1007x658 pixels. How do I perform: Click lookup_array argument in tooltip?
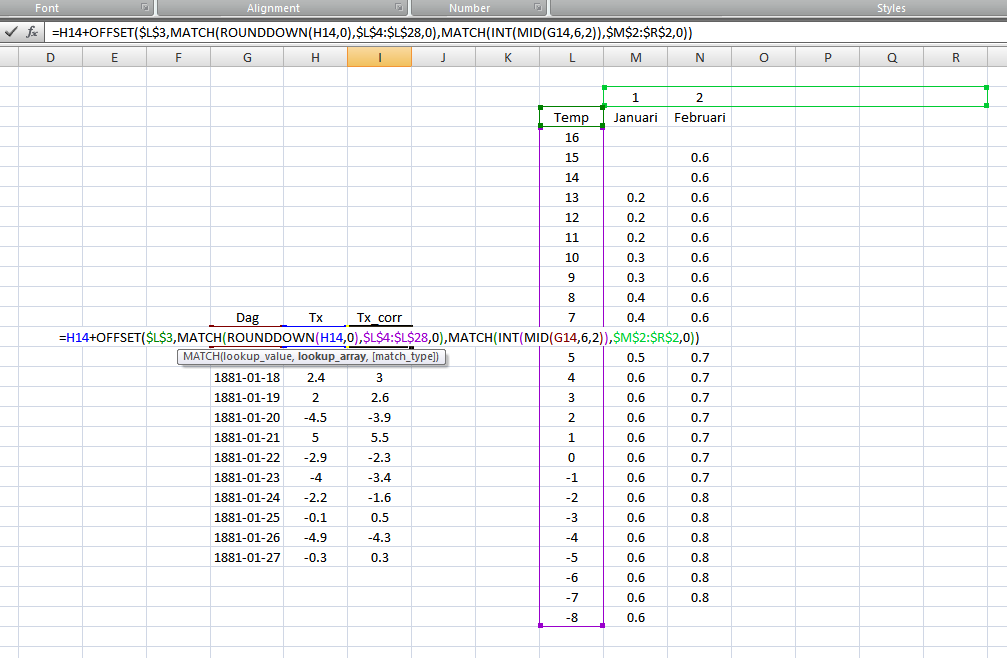[333, 357]
